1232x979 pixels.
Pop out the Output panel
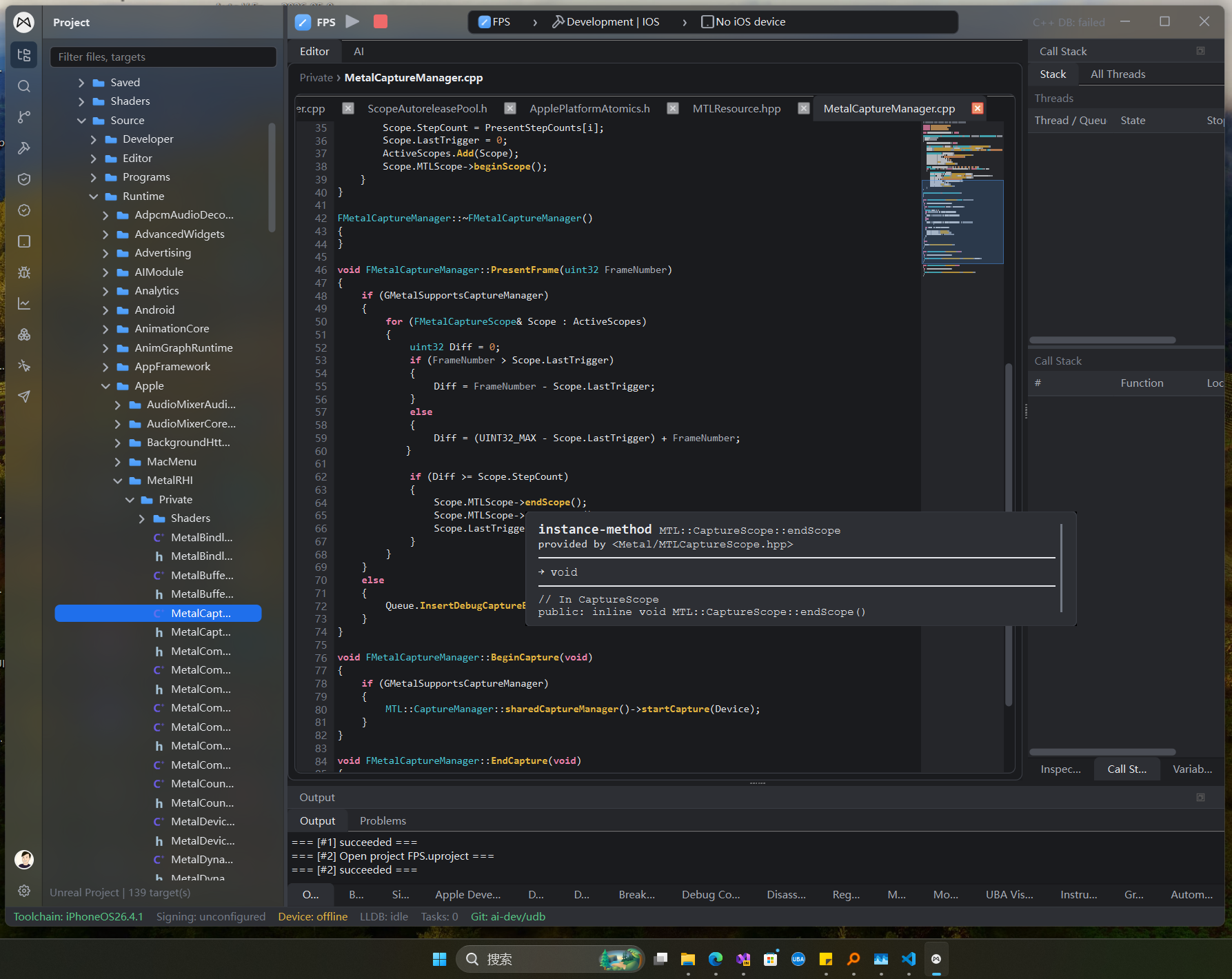(1200, 798)
